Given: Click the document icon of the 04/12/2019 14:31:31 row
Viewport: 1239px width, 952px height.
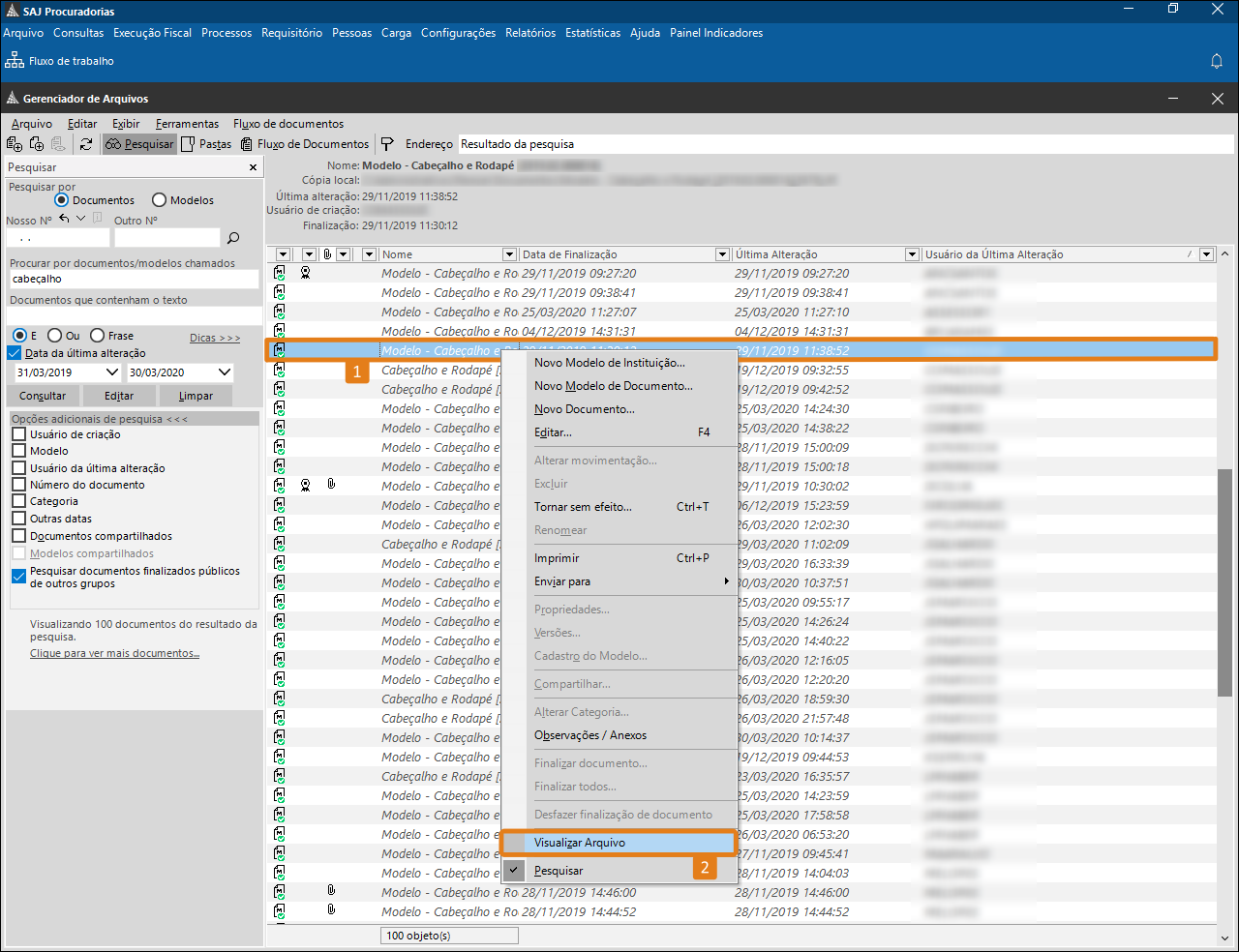Looking at the screenshot, I should click(280, 331).
